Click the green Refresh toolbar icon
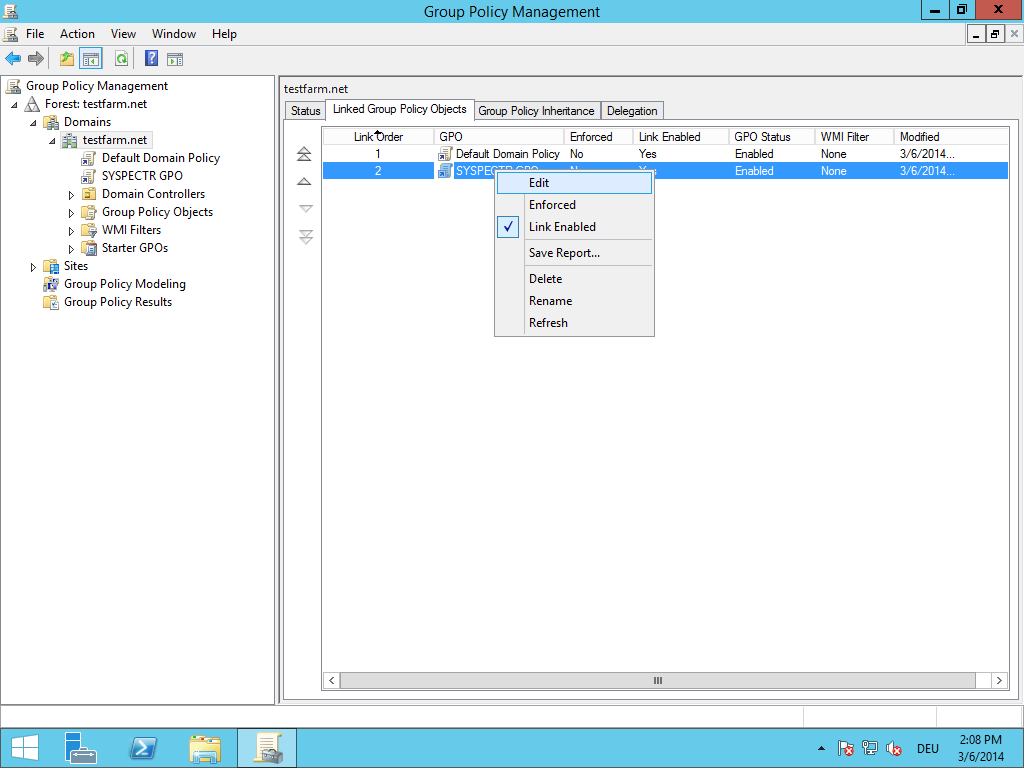Screen dimensions: 1024x768 tap(121, 59)
